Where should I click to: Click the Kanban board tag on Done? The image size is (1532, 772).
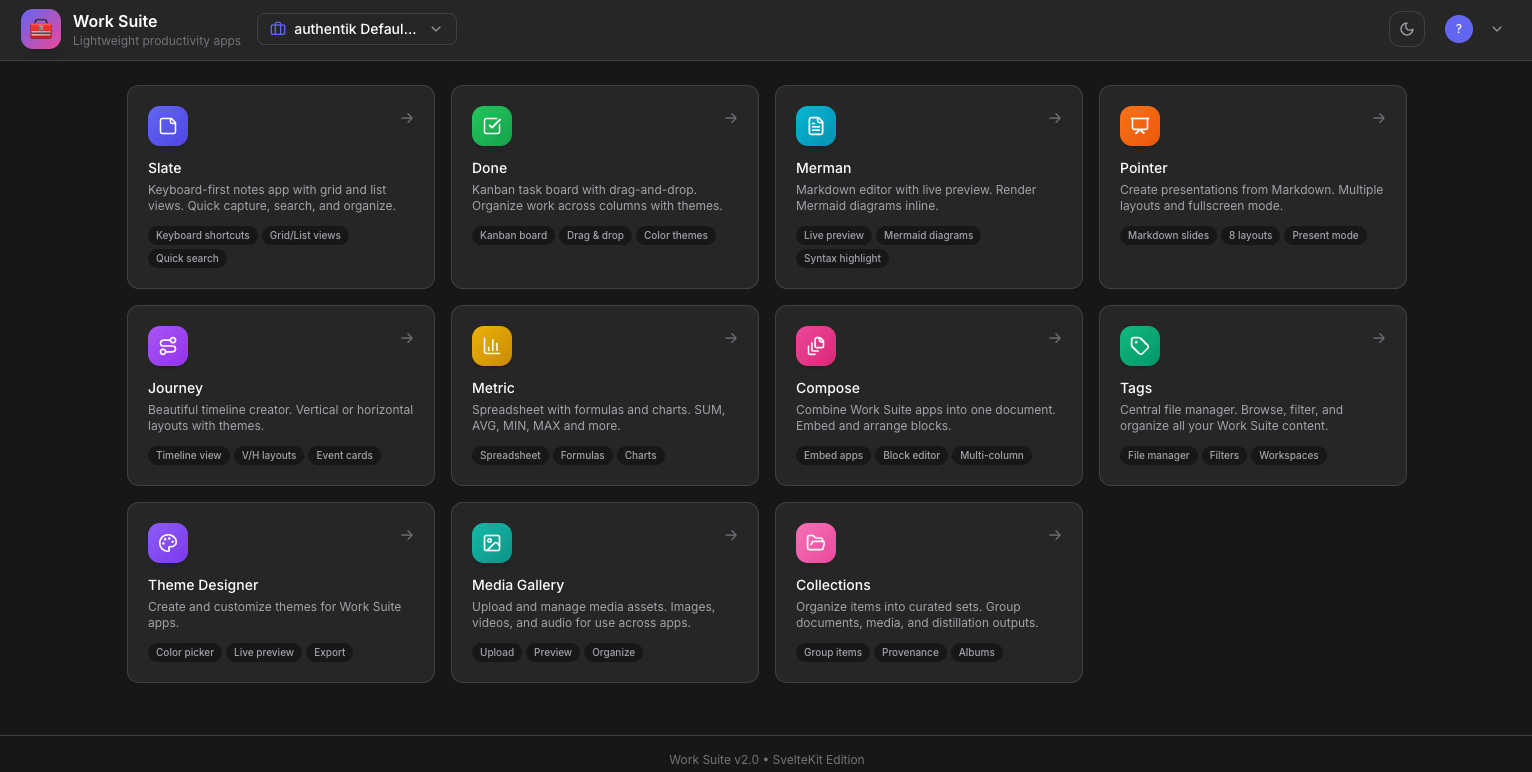tap(513, 235)
